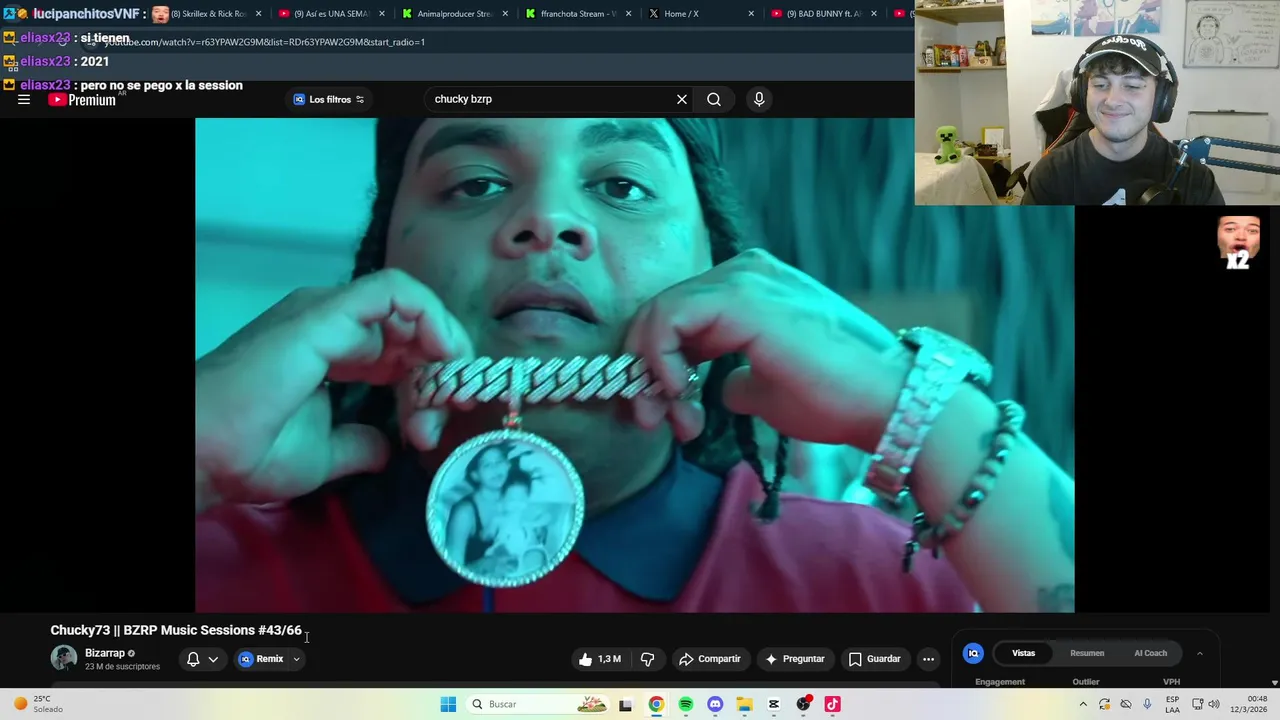This screenshot has width=1280, height=720.
Task: Open Bizarrap channel avatar
Action: [x=64, y=658]
